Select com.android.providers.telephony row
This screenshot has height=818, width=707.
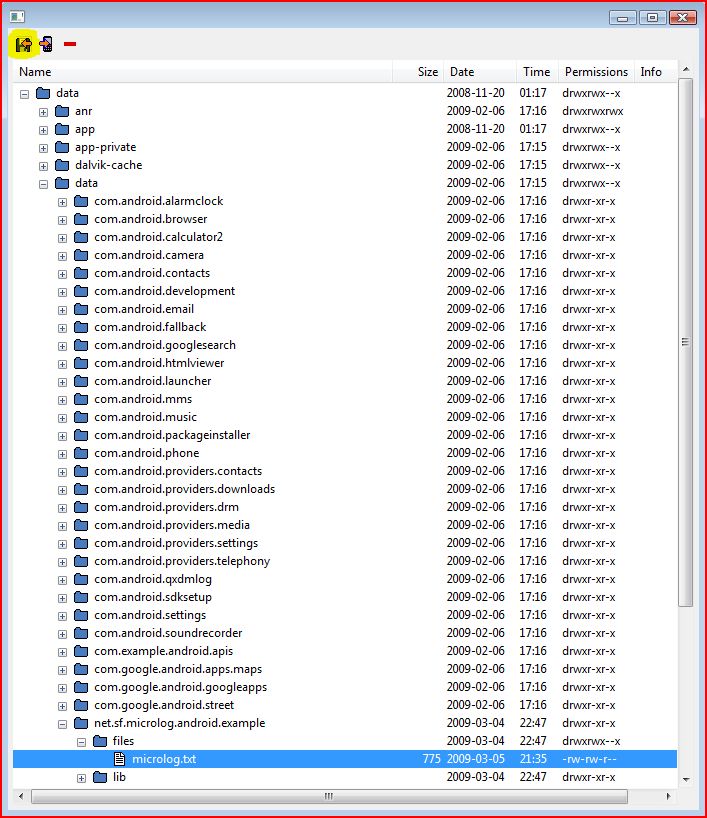tap(345, 561)
